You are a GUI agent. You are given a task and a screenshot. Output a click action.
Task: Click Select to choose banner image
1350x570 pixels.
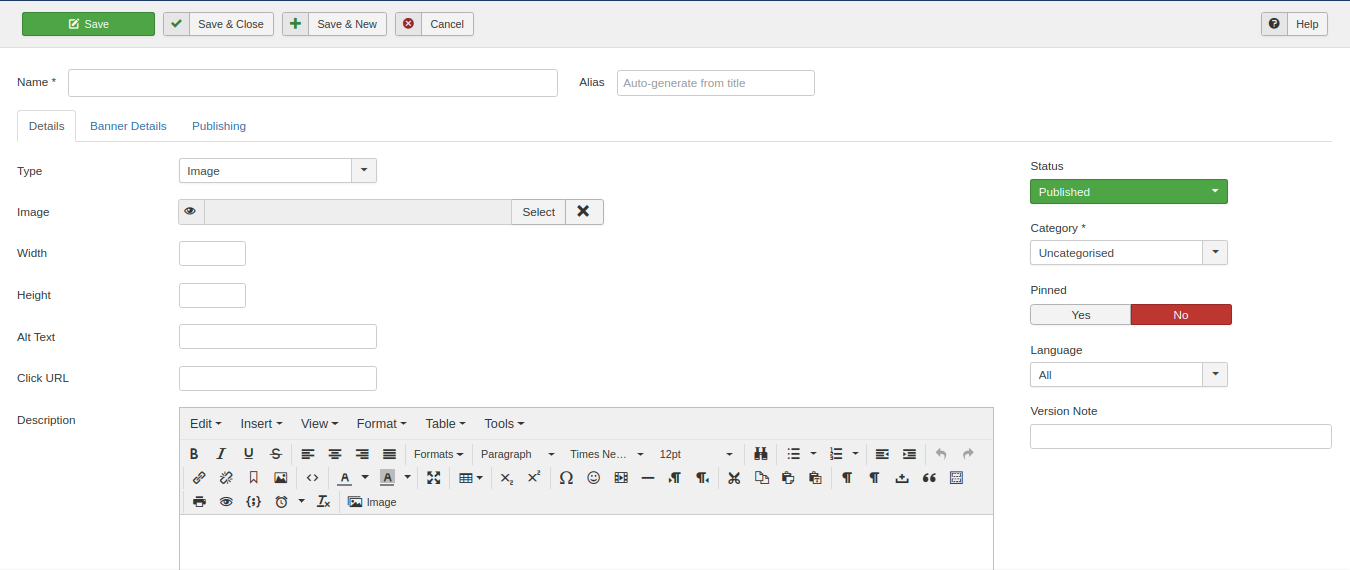click(538, 212)
